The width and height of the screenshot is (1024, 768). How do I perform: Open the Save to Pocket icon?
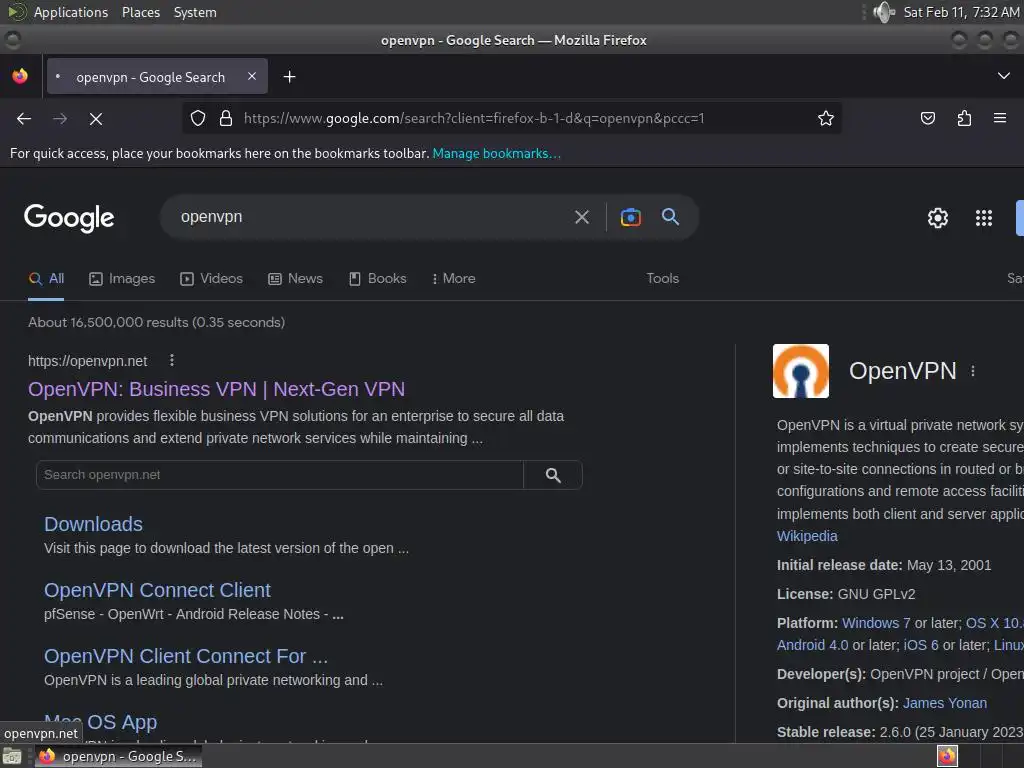point(927,118)
